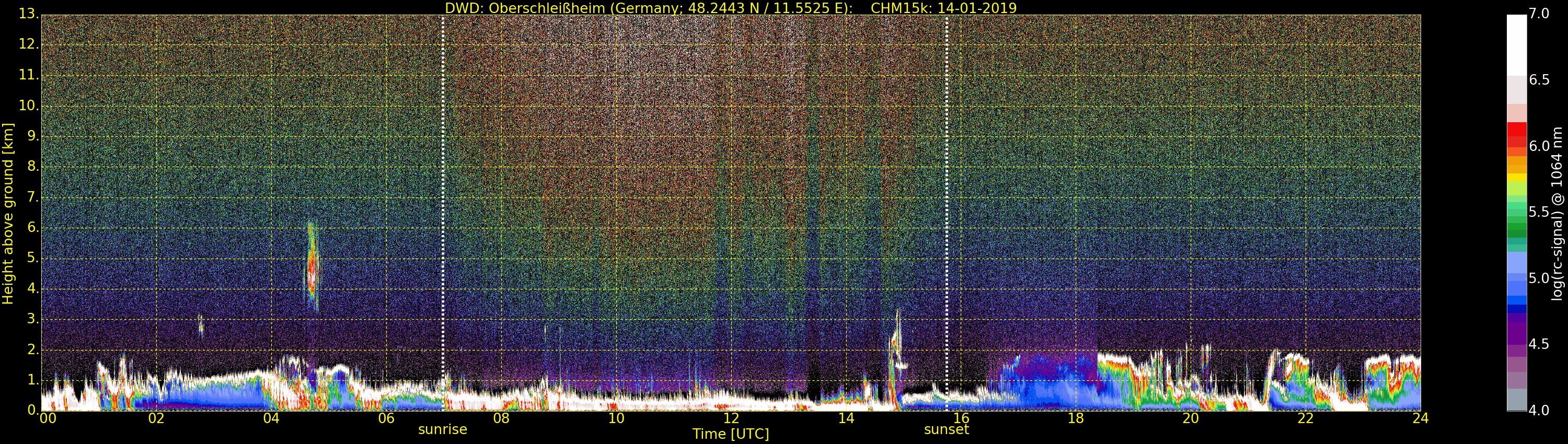The image size is (1568, 444).
Task: Click the purple segment of the colorbar
Action: (x=1516, y=333)
